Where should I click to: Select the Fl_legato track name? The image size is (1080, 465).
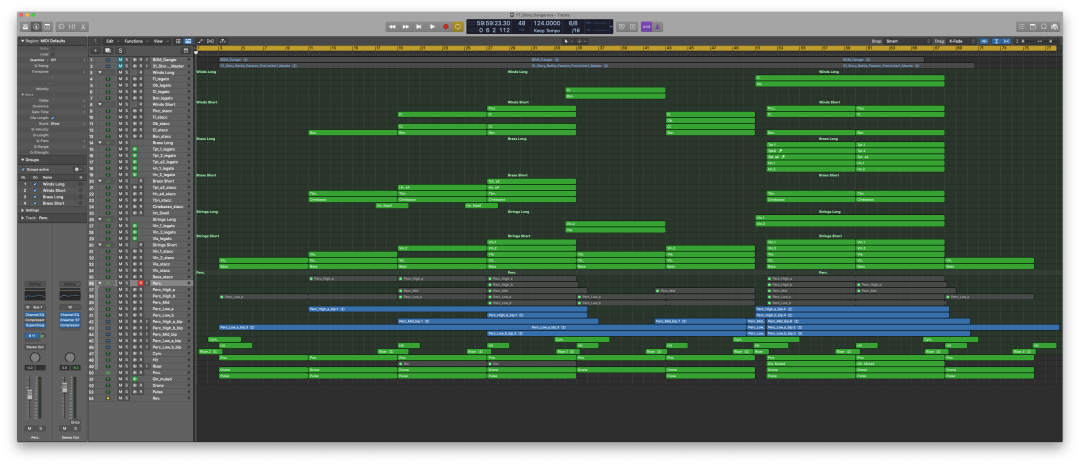click(160, 79)
